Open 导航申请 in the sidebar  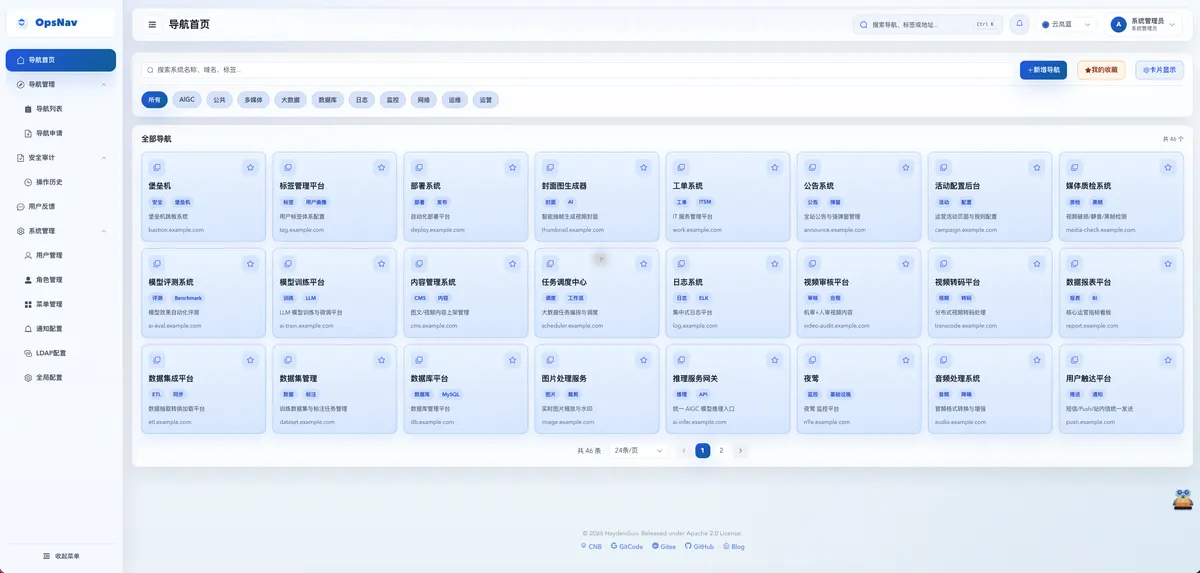pos(62,133)
